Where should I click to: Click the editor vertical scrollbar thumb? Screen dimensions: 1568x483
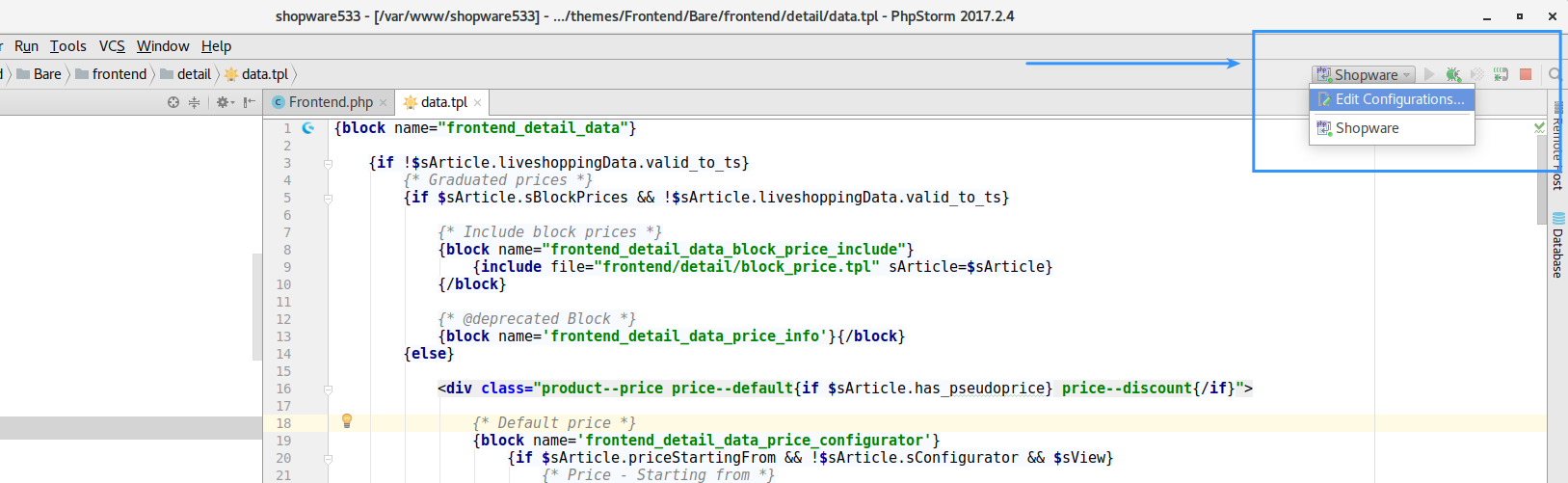point(1541,179)
